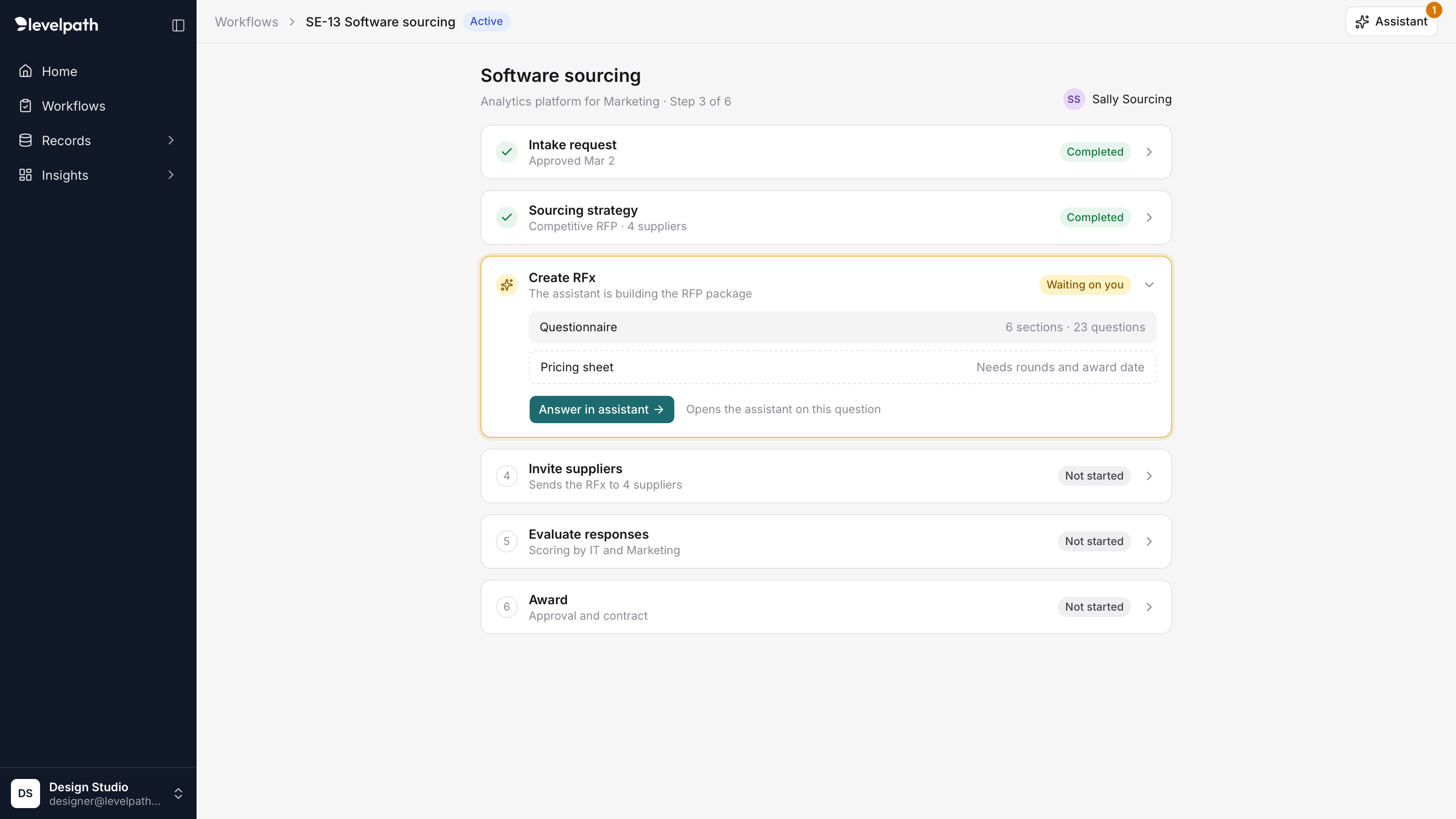Expand the Evaluate responses step chevron

1149,541
